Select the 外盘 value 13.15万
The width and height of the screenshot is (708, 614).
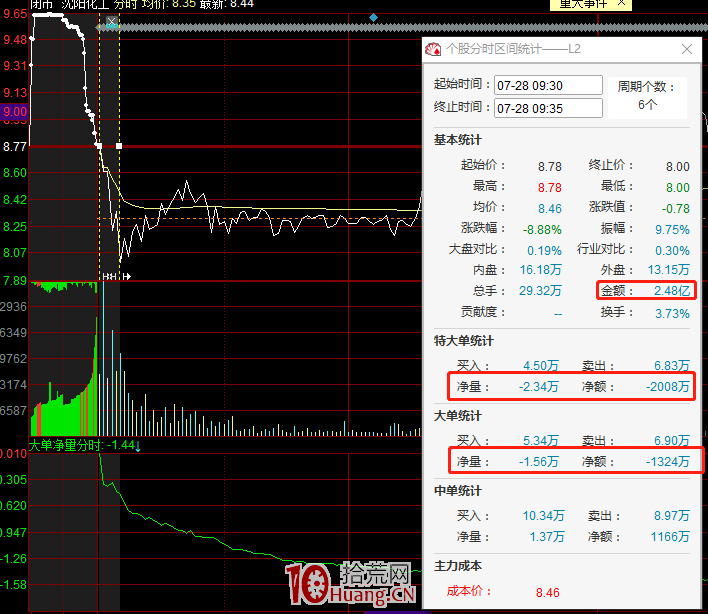(x=669, y=270)
